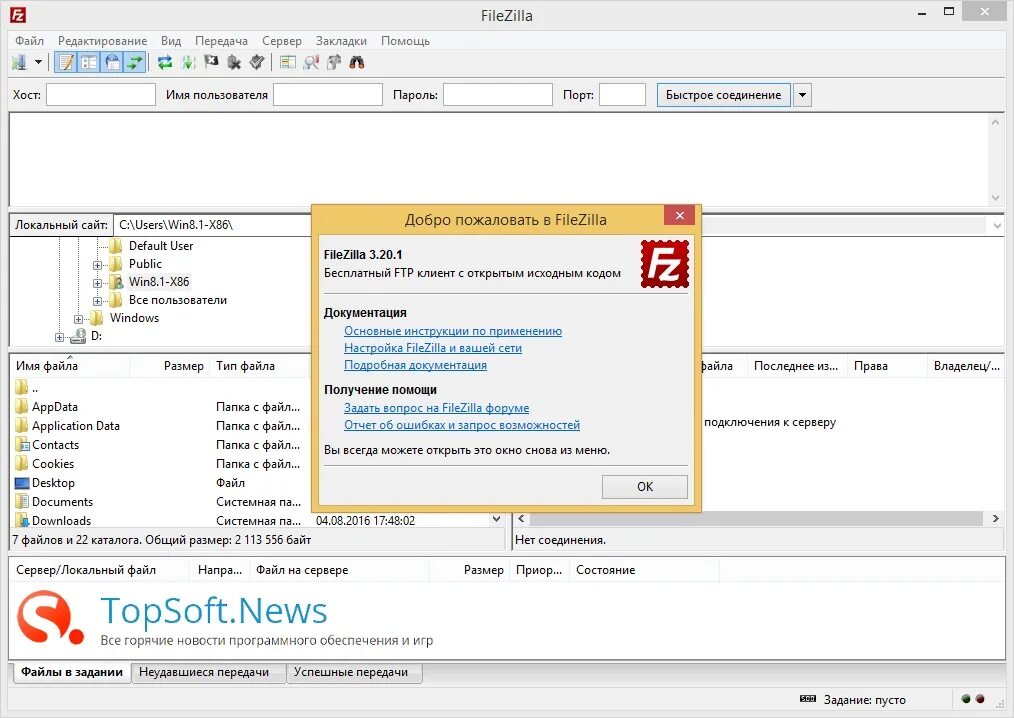
Task: Click the FileZilla logo in welcome dialog
Action: (x=665, y=264)
